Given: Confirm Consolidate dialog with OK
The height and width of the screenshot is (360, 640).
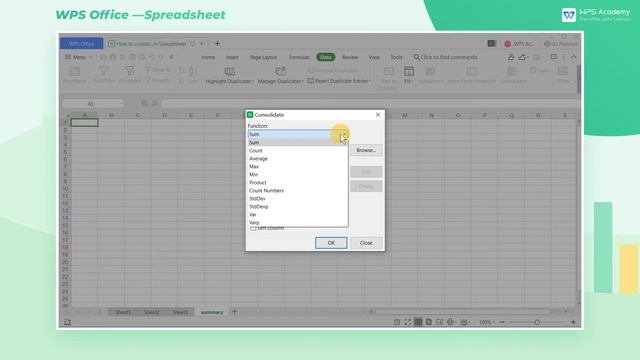Looking at the screenshot, I should coord(331,243).
